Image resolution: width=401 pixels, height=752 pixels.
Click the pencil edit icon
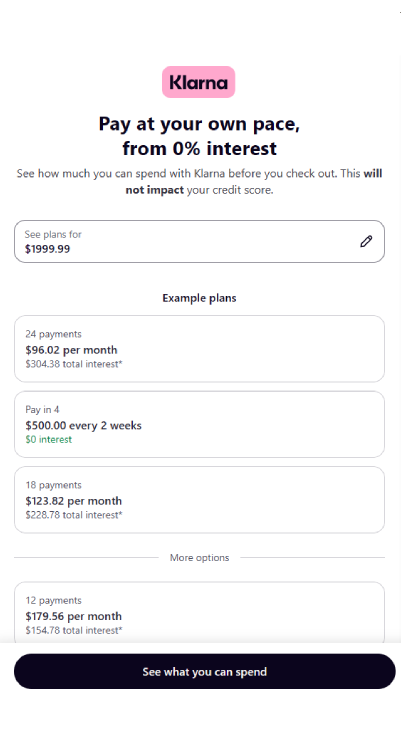366,241
